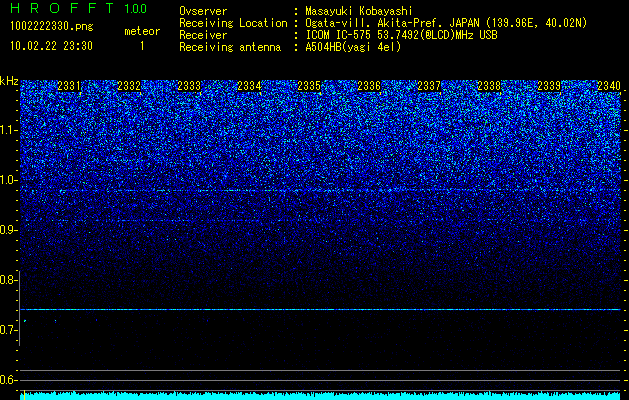Click the kHz axis unit label
This screenshot has height=400, width=629.
pos(9,81)
